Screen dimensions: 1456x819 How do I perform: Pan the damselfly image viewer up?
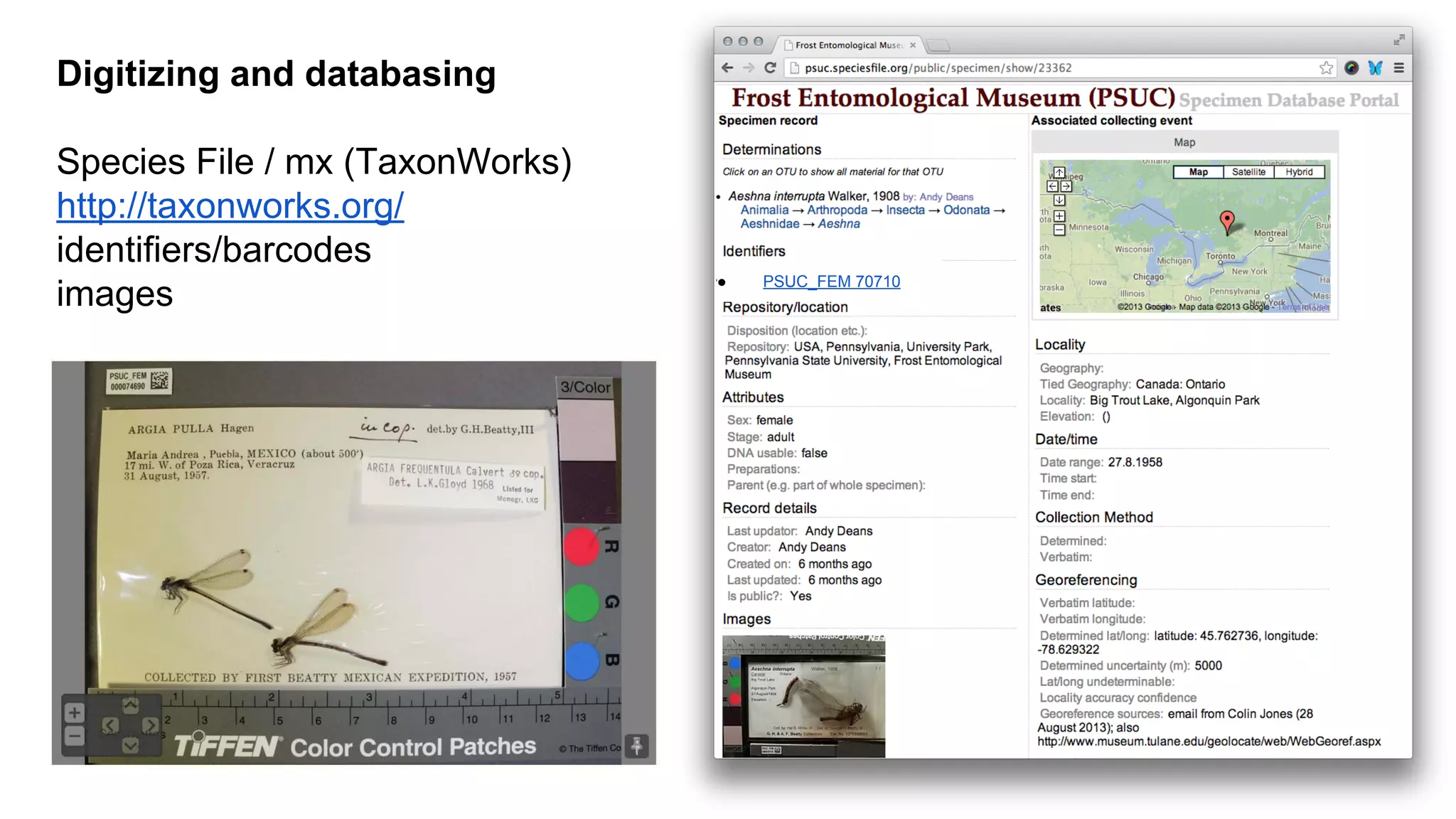130,705
